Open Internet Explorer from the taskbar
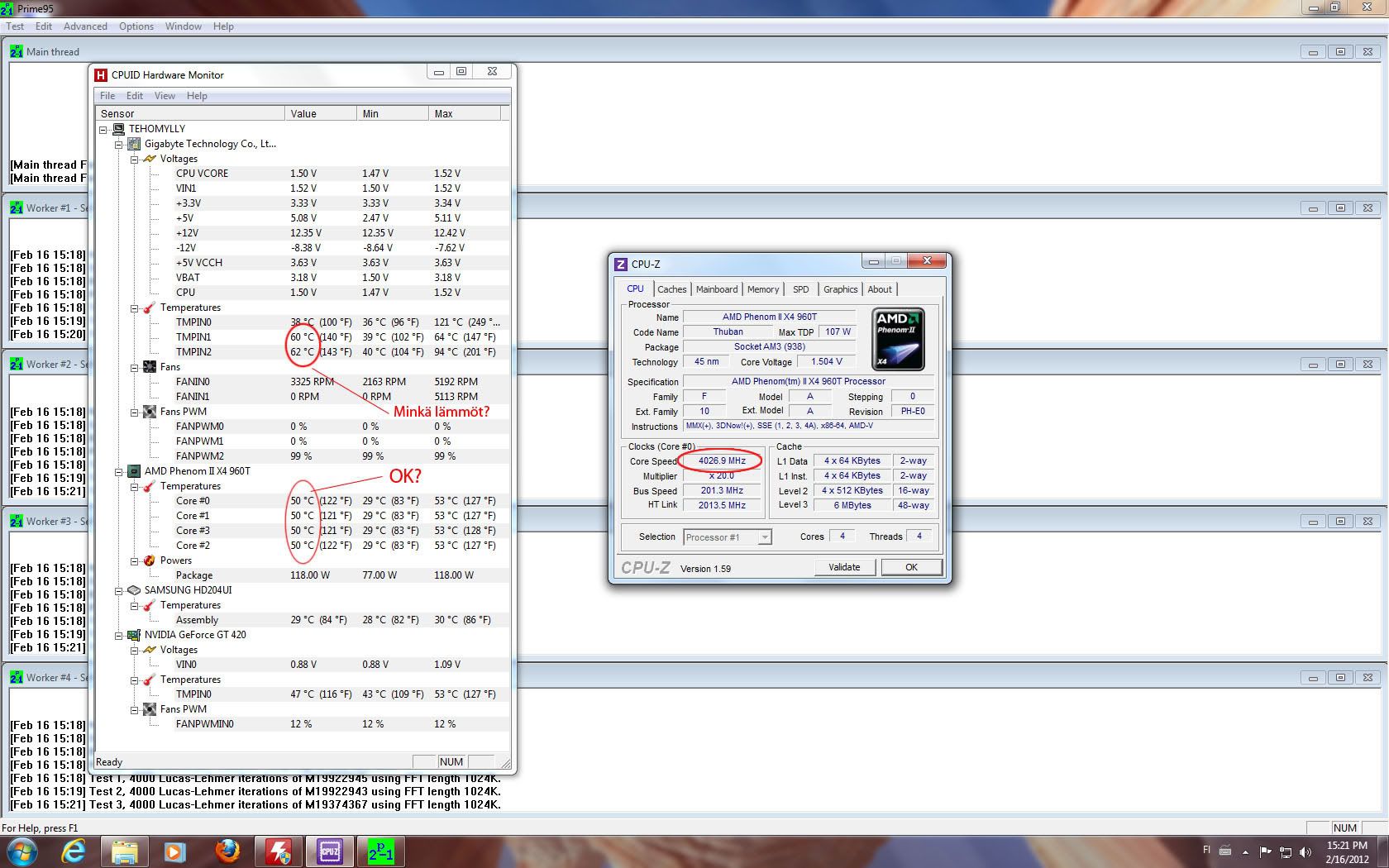The image size is (1389, 868). [x=74, y=851]
